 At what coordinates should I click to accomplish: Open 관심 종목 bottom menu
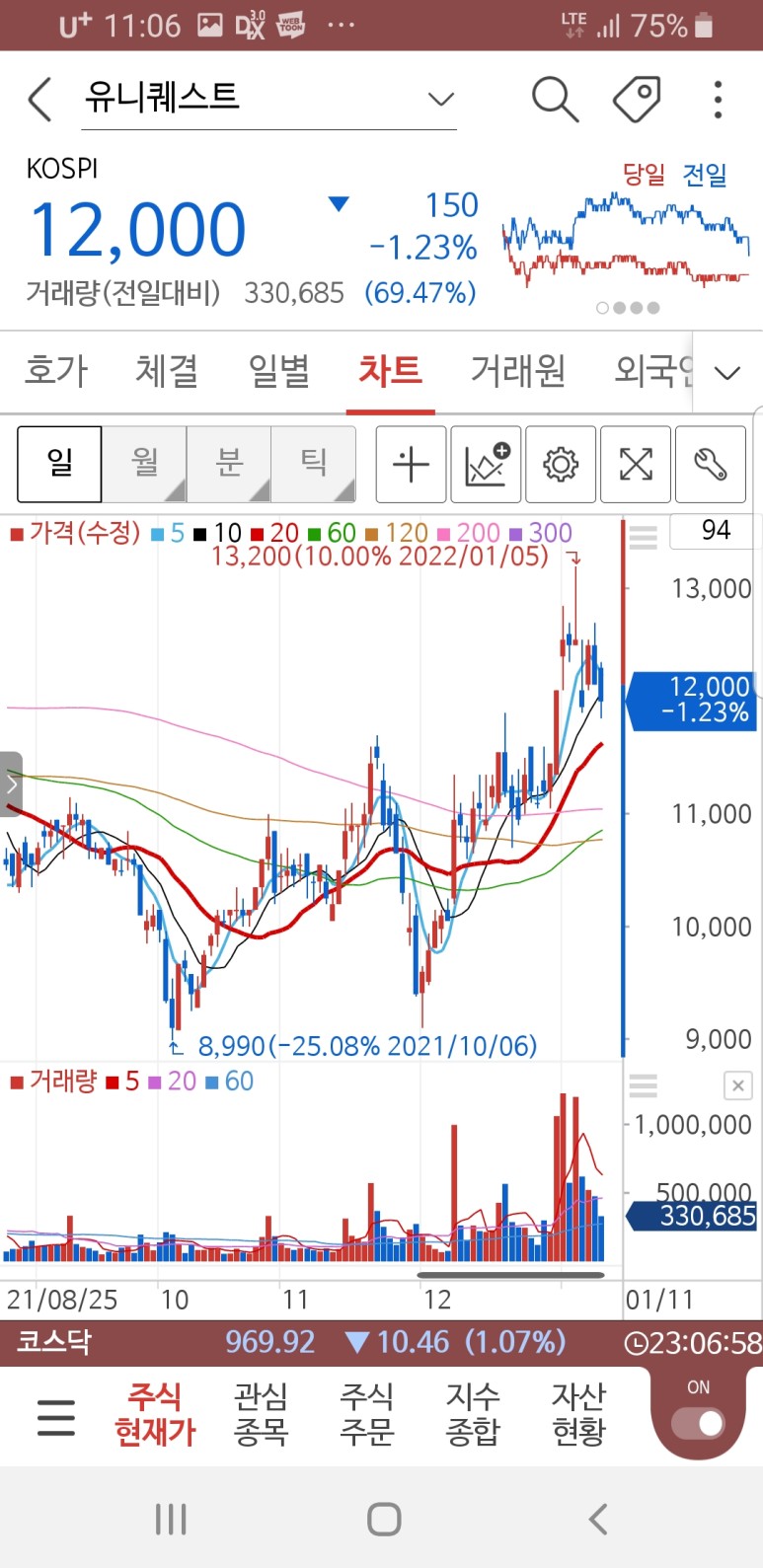point(261,1414)
